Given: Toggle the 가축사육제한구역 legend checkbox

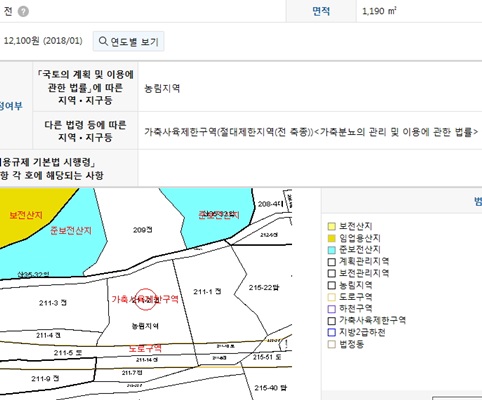Looking at the screenshot, I should pyautogui.click(x=331, y=321).
